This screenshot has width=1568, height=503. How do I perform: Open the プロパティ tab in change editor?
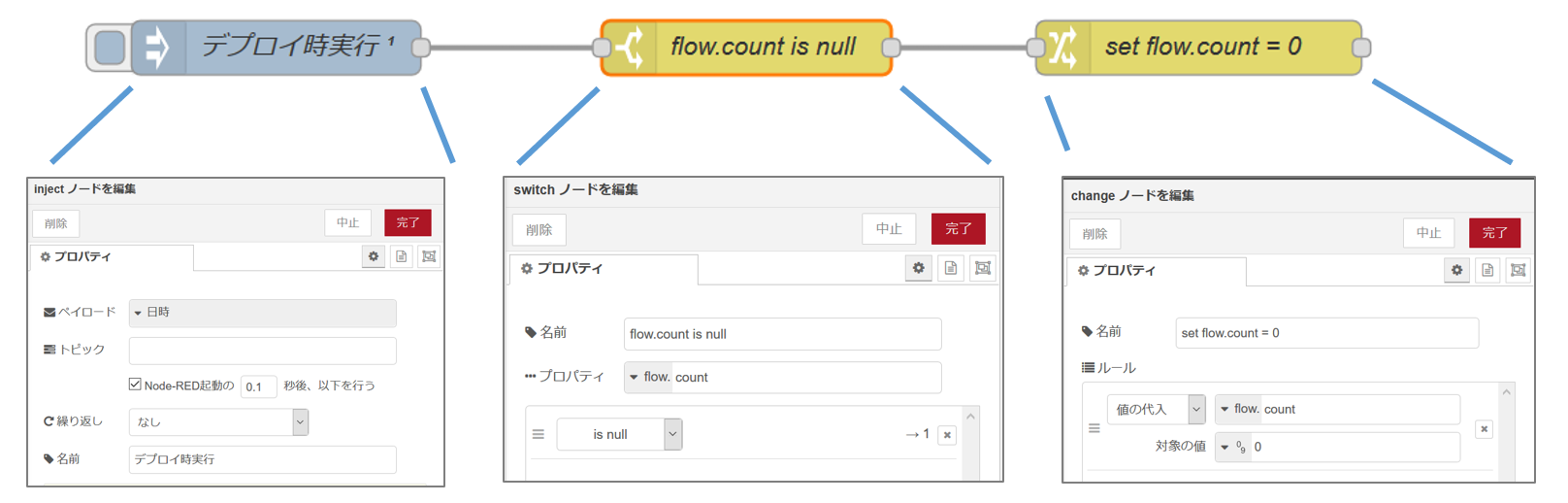[x=1157, y=271]
